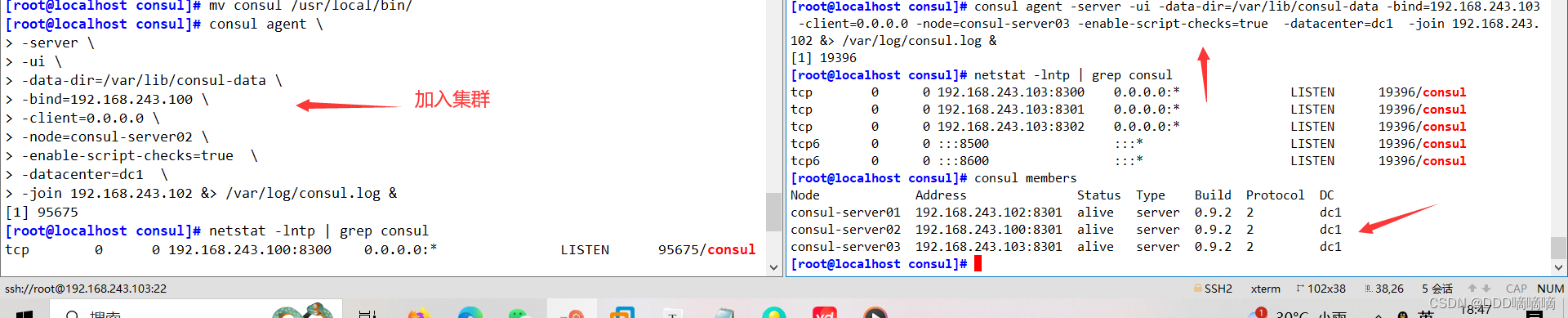Image resolution: width=1568 pixels, height=318 pixels.
Task: Click the '5 会话' sessions indicator
Action: [1437, 289]
